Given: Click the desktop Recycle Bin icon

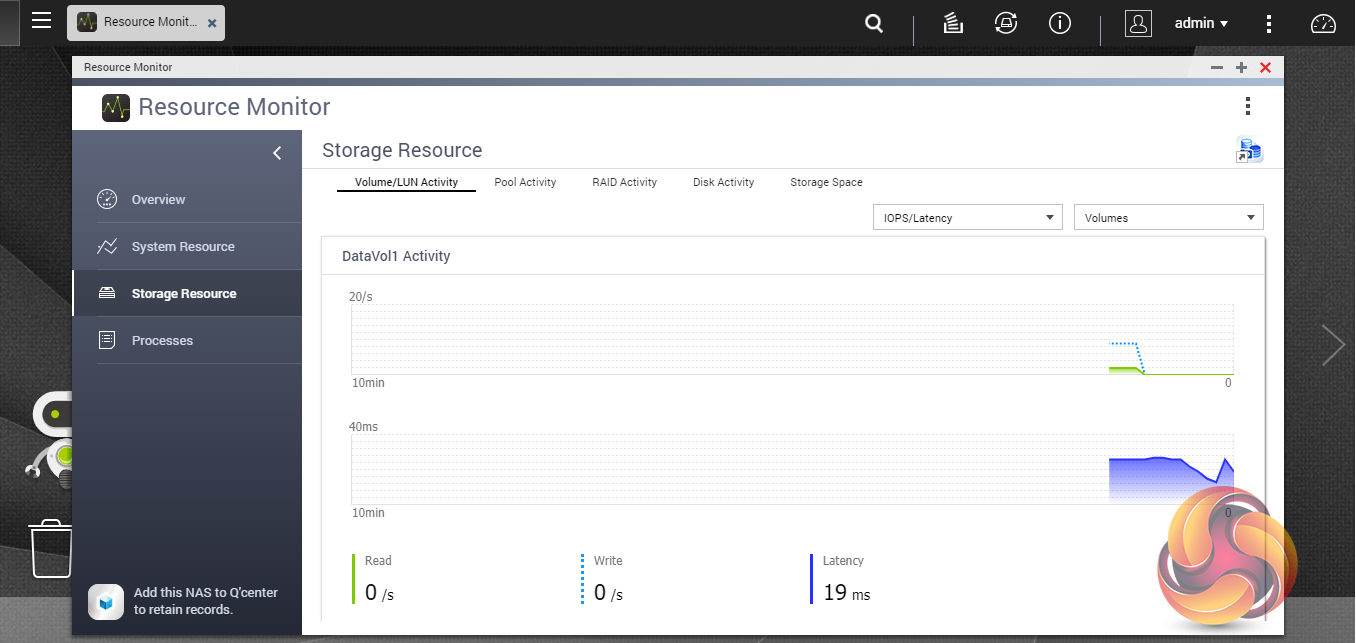Looking at the screenshot, I should 51,548.
